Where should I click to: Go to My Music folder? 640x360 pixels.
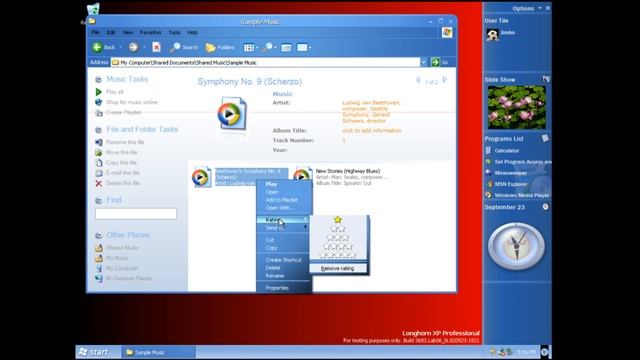tap(117, 258)
